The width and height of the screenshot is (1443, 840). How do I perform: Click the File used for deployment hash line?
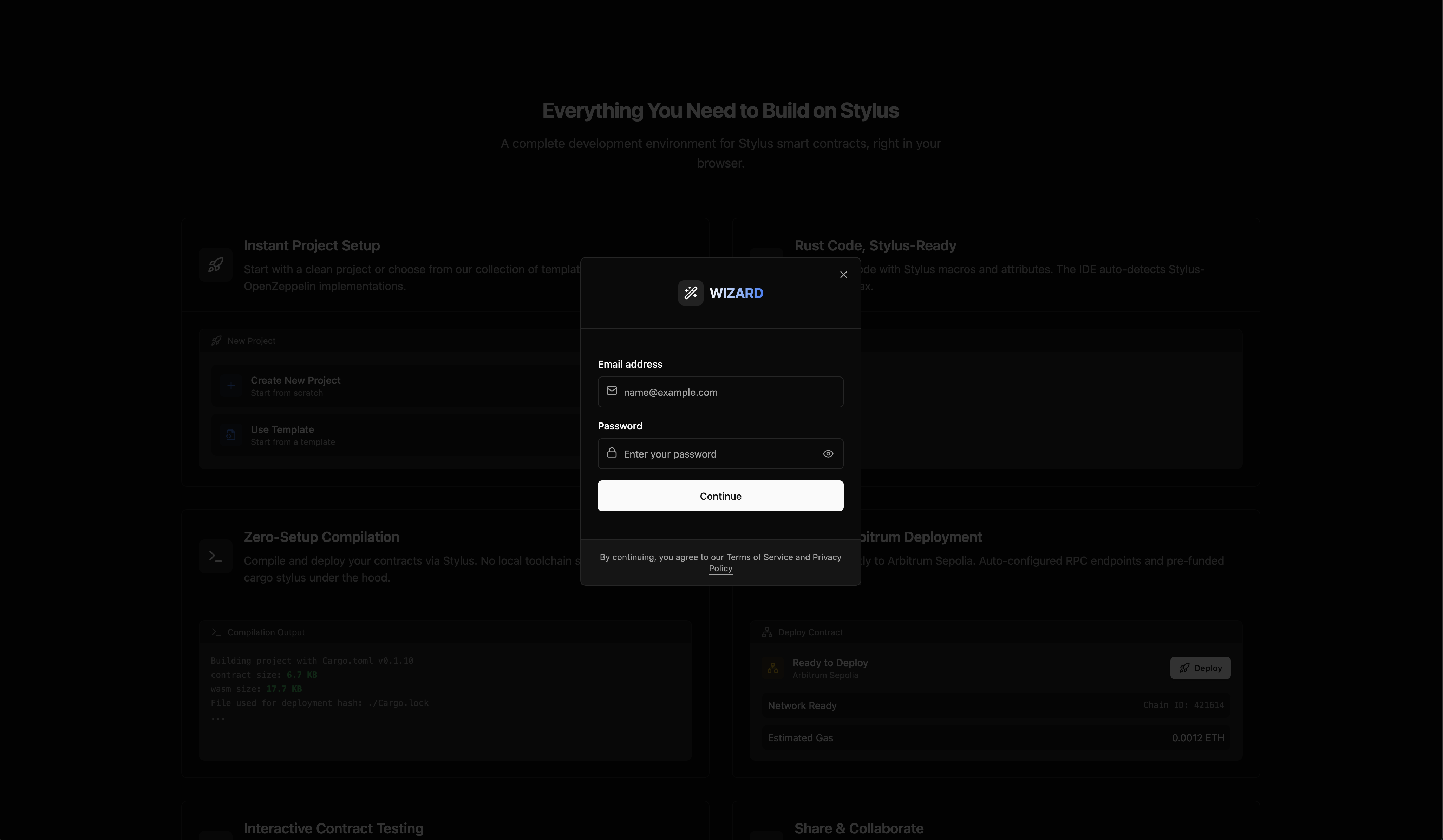320,703
